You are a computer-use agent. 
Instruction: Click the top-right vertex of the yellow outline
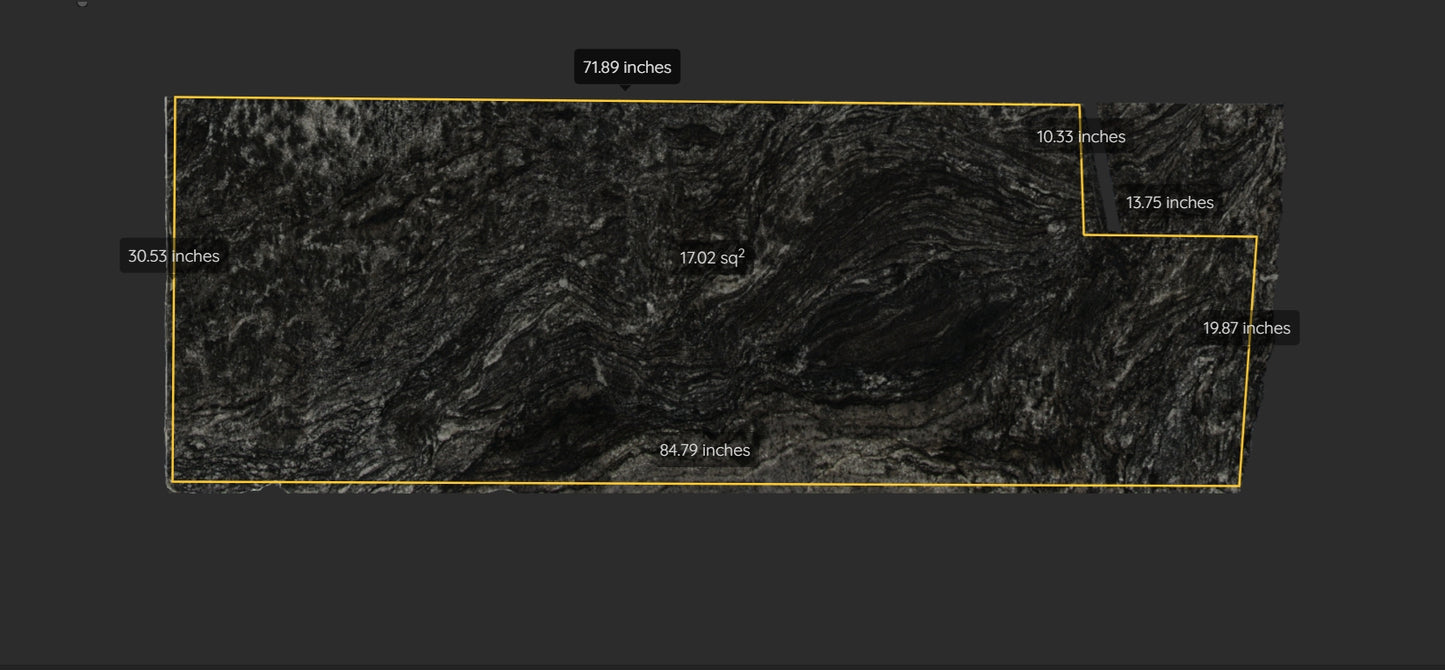pyautogui.click(x=1079, y=103)
